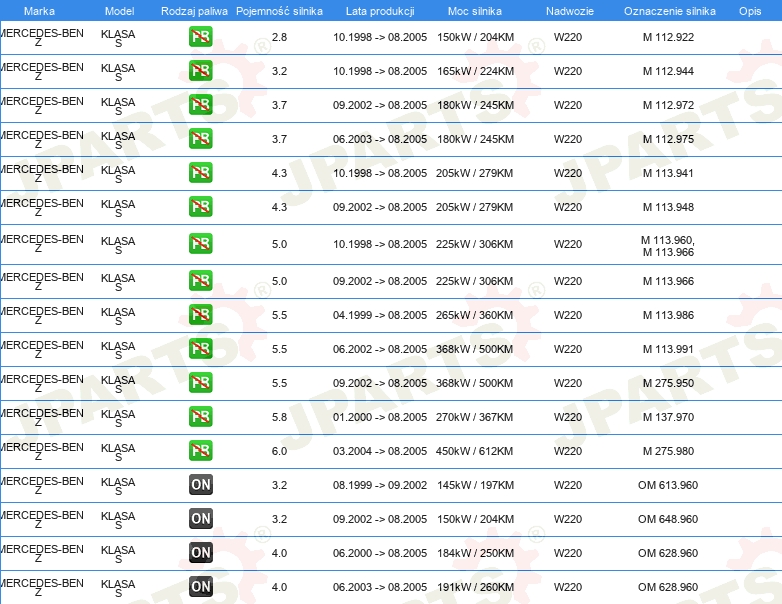Image resolution: width=782 pixels, height=604 pixels.
Task: Click power value 184kW / 250KM
Action: pyautogui.click(x=475, y=553)
